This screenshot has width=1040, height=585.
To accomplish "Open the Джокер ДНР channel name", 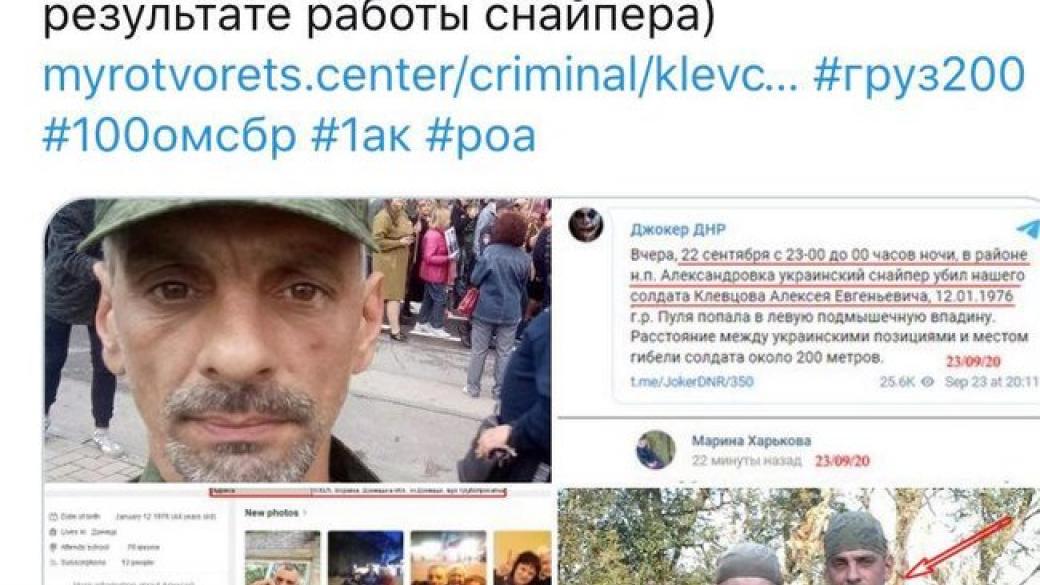I will 678,229.
